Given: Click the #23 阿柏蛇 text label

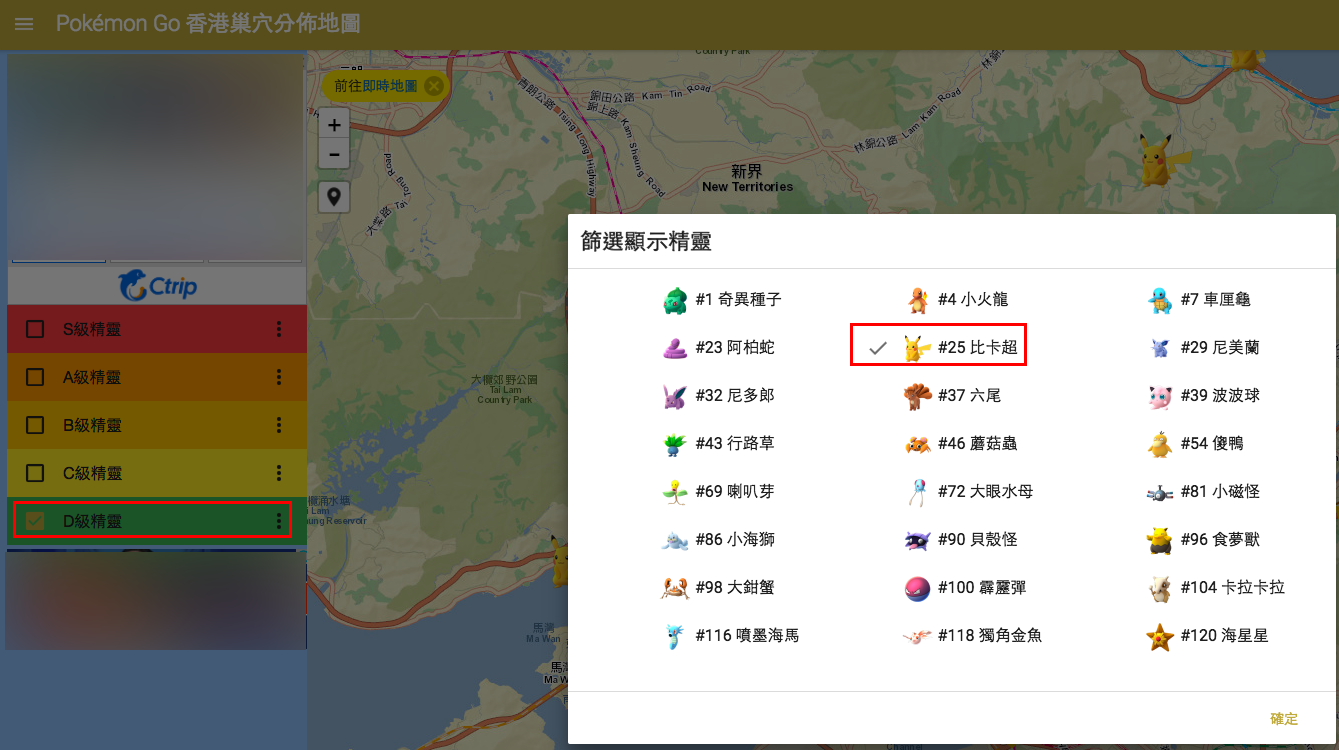Looking at the screenshot, I should (x=735, y=348).
